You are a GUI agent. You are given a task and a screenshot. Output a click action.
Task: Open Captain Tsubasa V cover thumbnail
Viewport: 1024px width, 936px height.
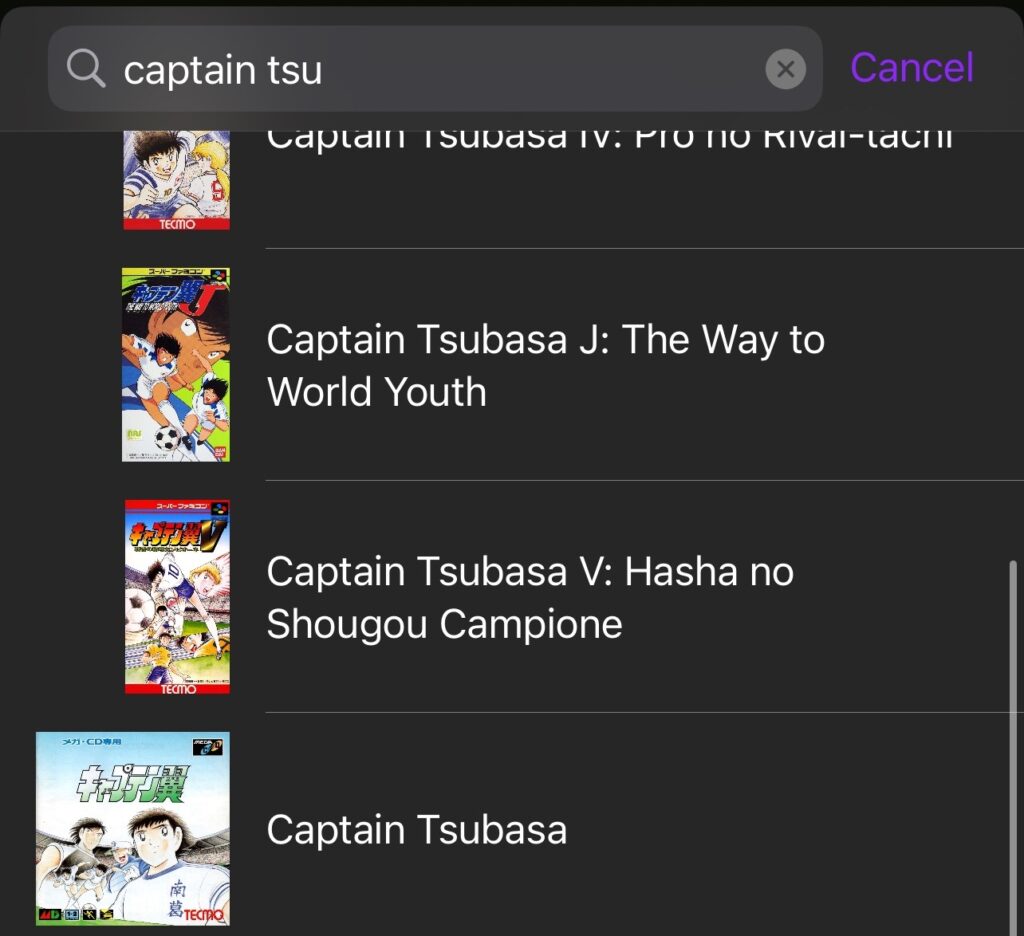[x=177, y=596]
